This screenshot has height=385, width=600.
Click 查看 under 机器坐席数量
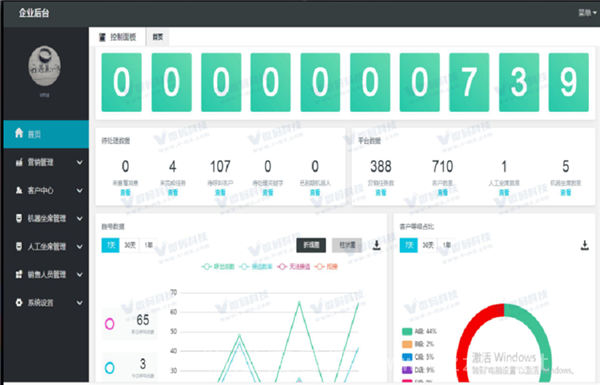[x=566, y=192]
